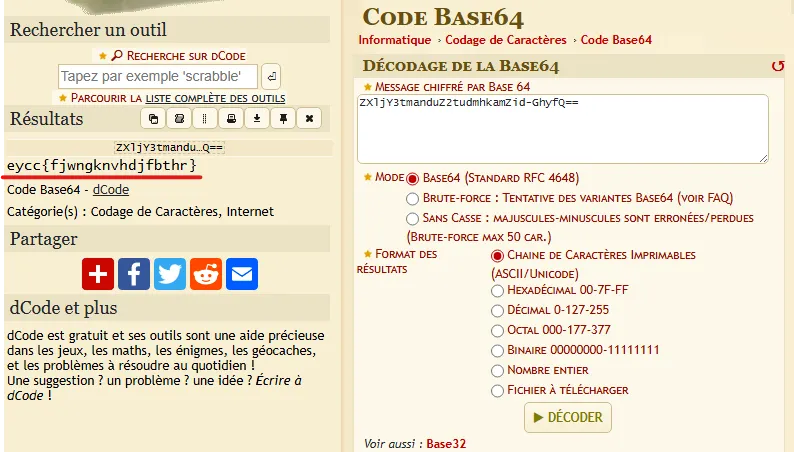Select Base64 Standard RFC 4648 mode
This screenshot has height=452, width=794.
(413, 179)
